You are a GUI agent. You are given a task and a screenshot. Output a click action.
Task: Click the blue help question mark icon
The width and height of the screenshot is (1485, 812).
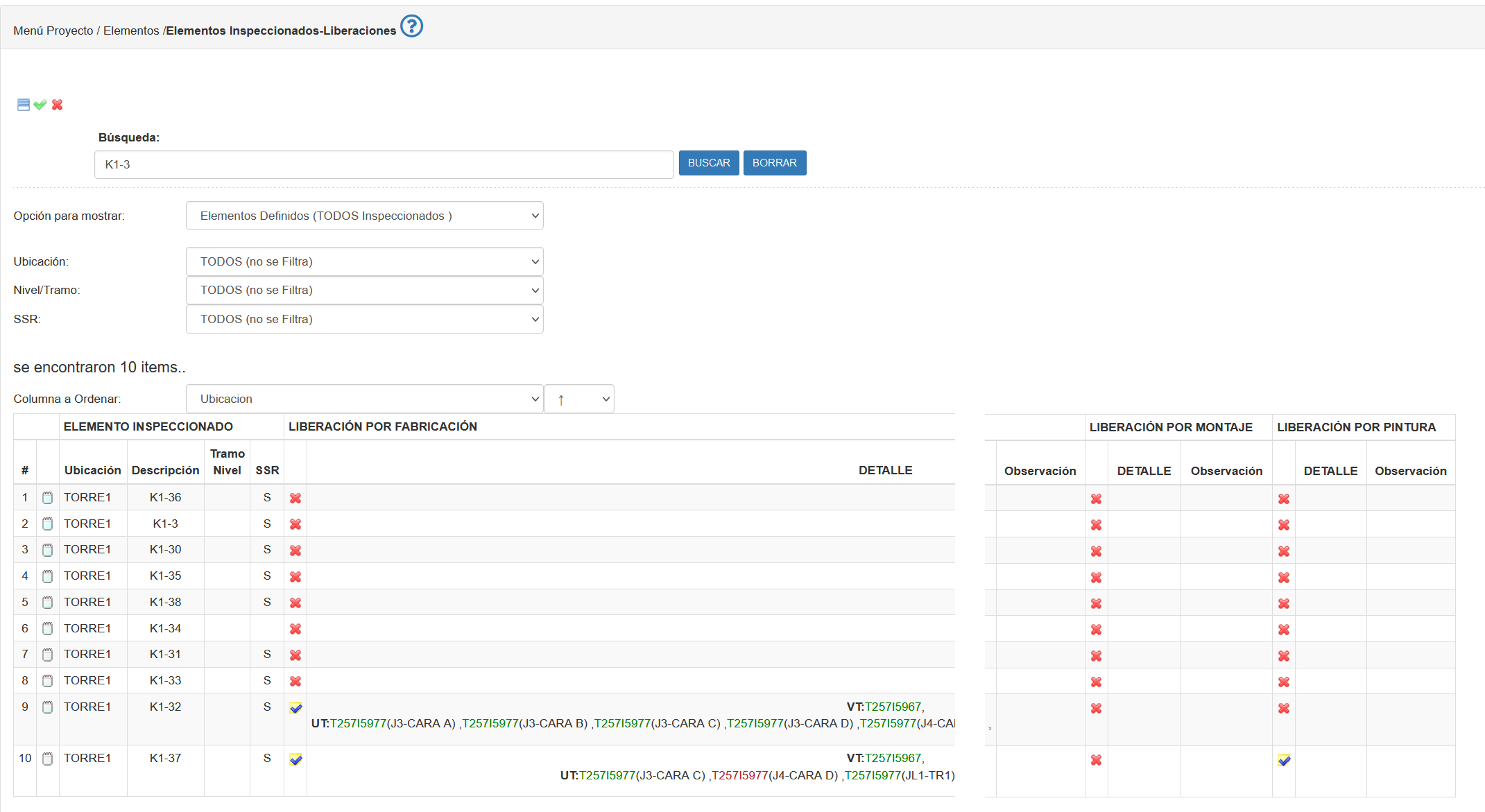point(411,26)
